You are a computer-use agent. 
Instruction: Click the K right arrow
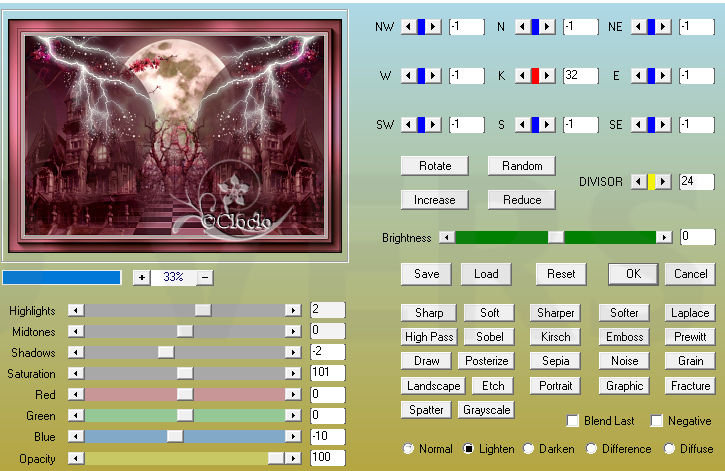pos(547,75)
